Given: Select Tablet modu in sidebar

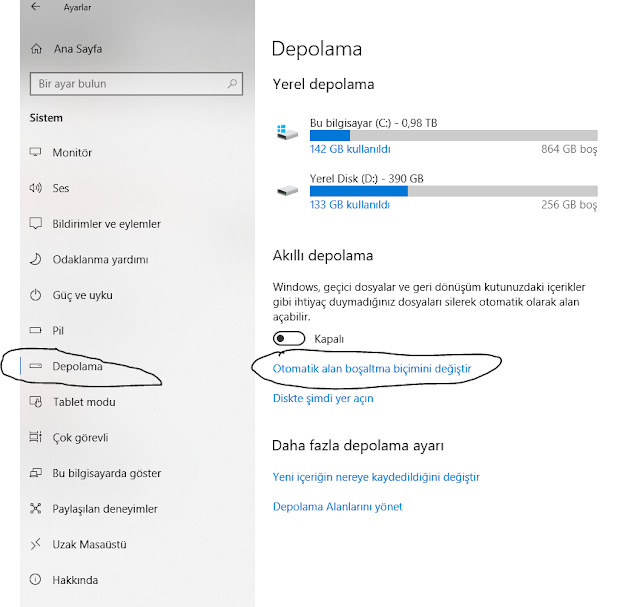Looking at the screenshot, I should point(84,402).
